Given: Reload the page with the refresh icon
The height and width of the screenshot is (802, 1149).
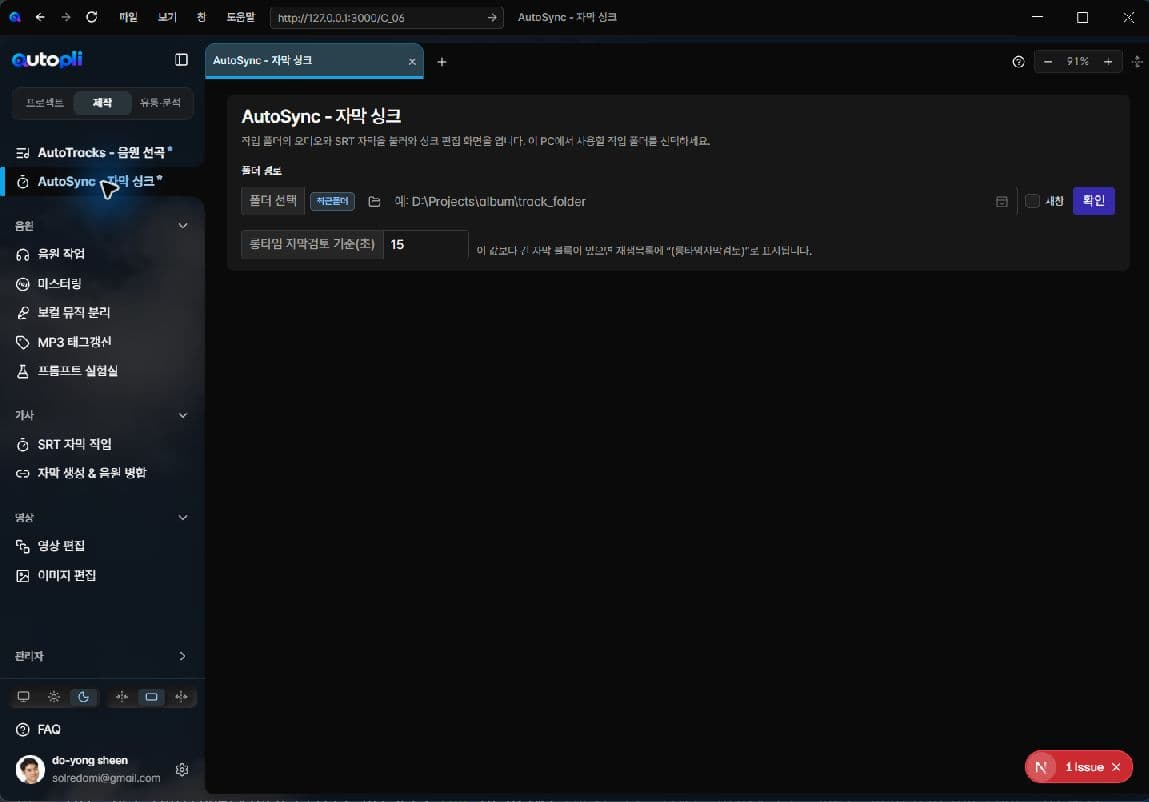Looking at the screenshot, I should tap(92, 17).
